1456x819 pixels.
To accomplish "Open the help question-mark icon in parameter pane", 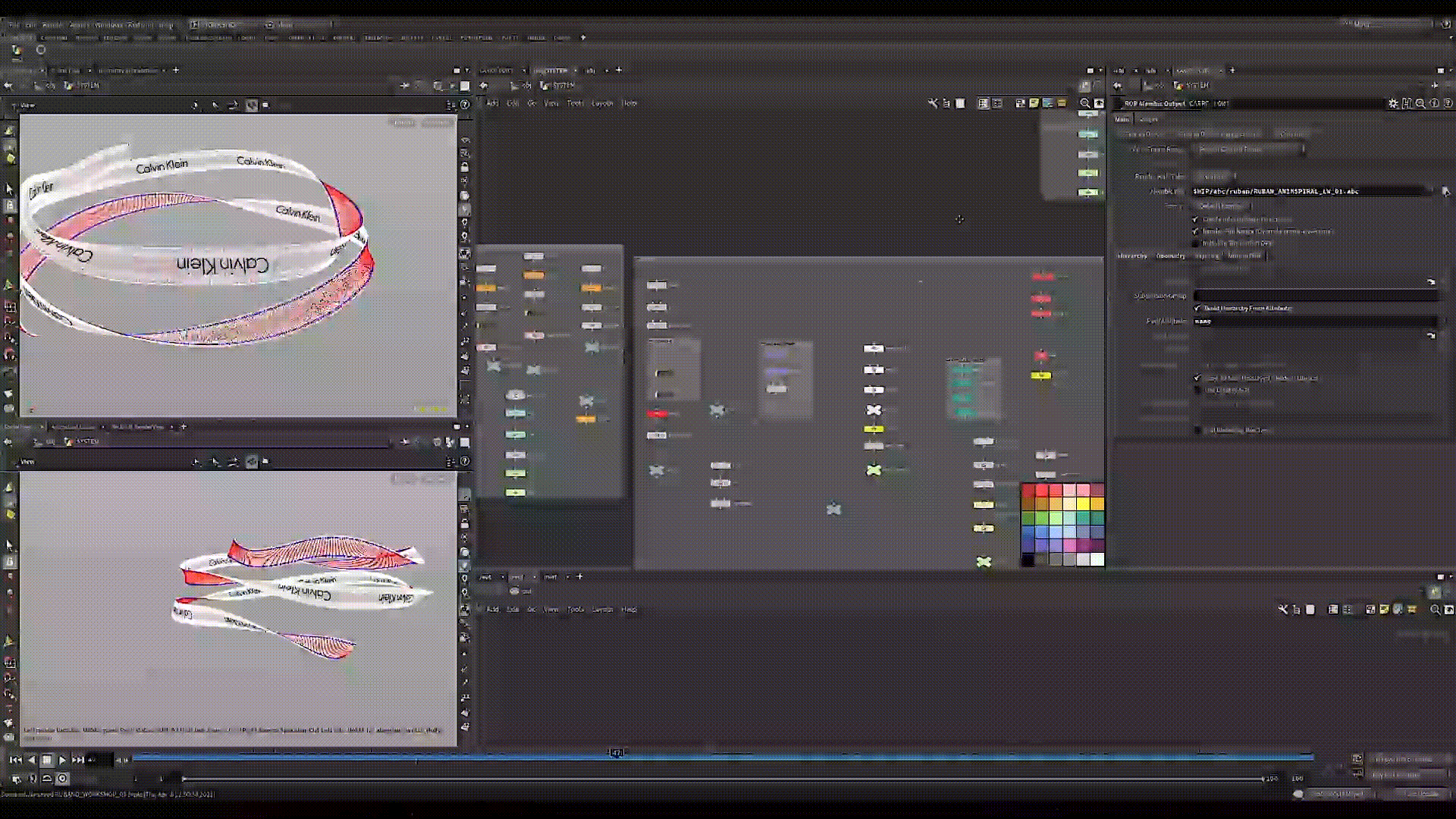I will [1448, 103].
